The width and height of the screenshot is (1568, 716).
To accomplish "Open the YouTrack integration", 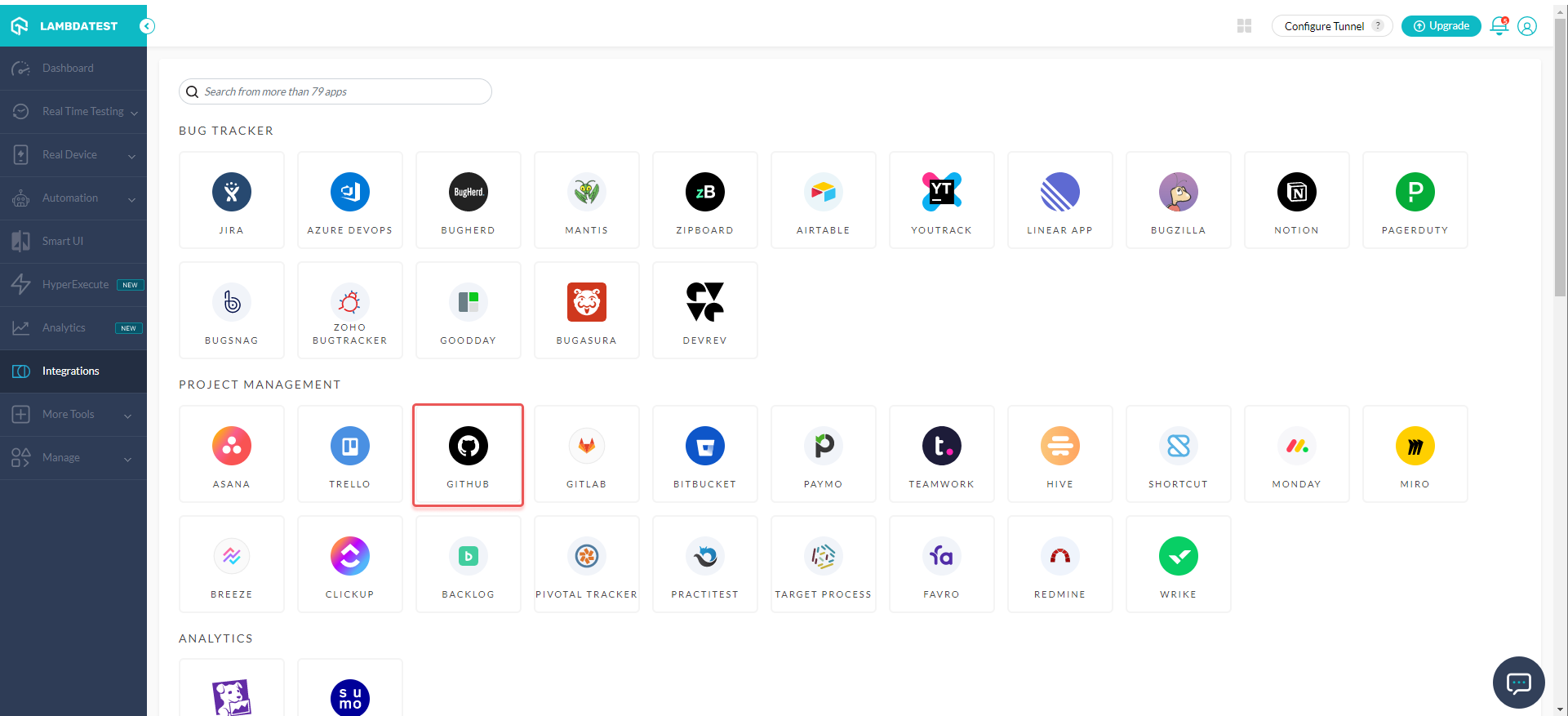I will coord(942,200).
